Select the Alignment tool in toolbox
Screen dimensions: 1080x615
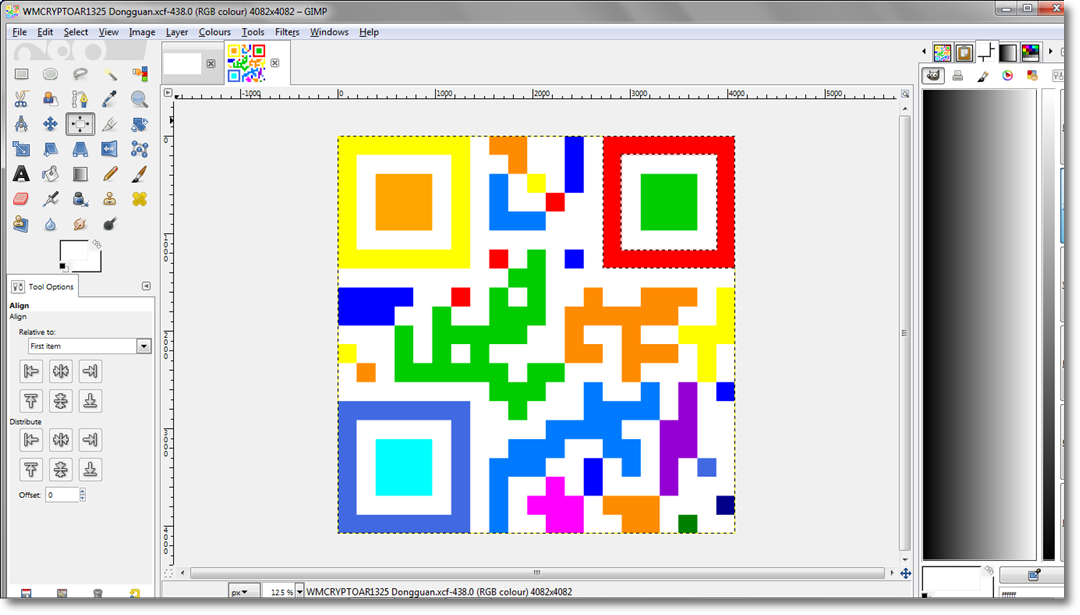click(x=80, y=124)
